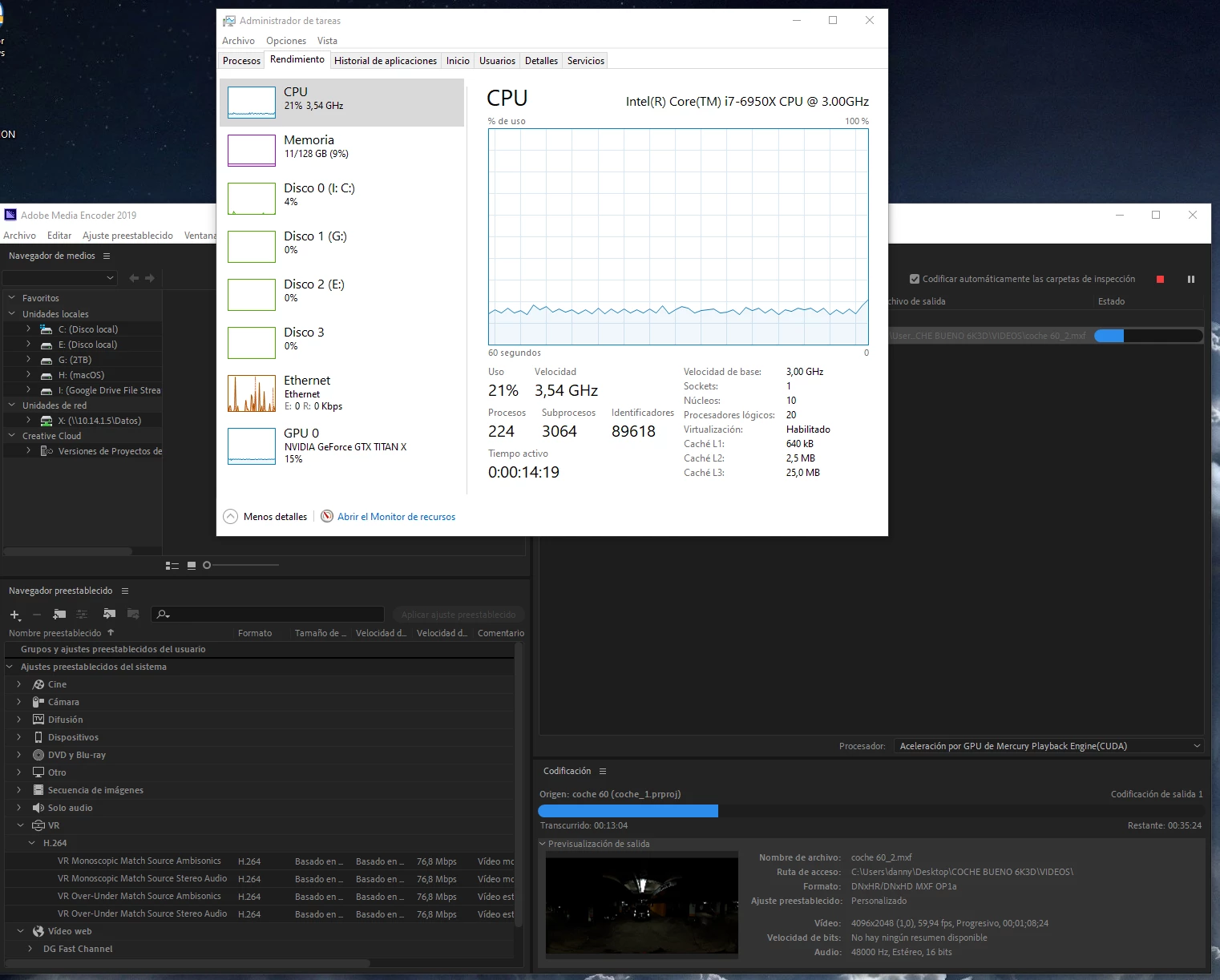Screen dimensions: 1220x980
Task: Expand the C: (Disco local) drive
Action: (29, 329)
